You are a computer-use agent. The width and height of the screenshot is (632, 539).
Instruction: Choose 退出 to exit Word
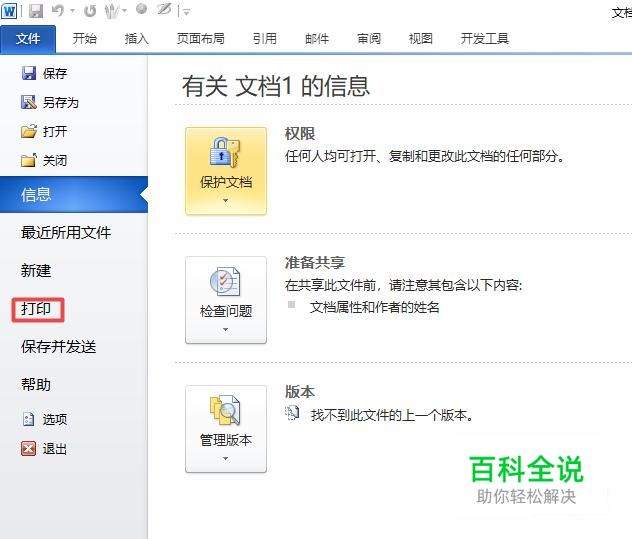(x=55, y=449)
